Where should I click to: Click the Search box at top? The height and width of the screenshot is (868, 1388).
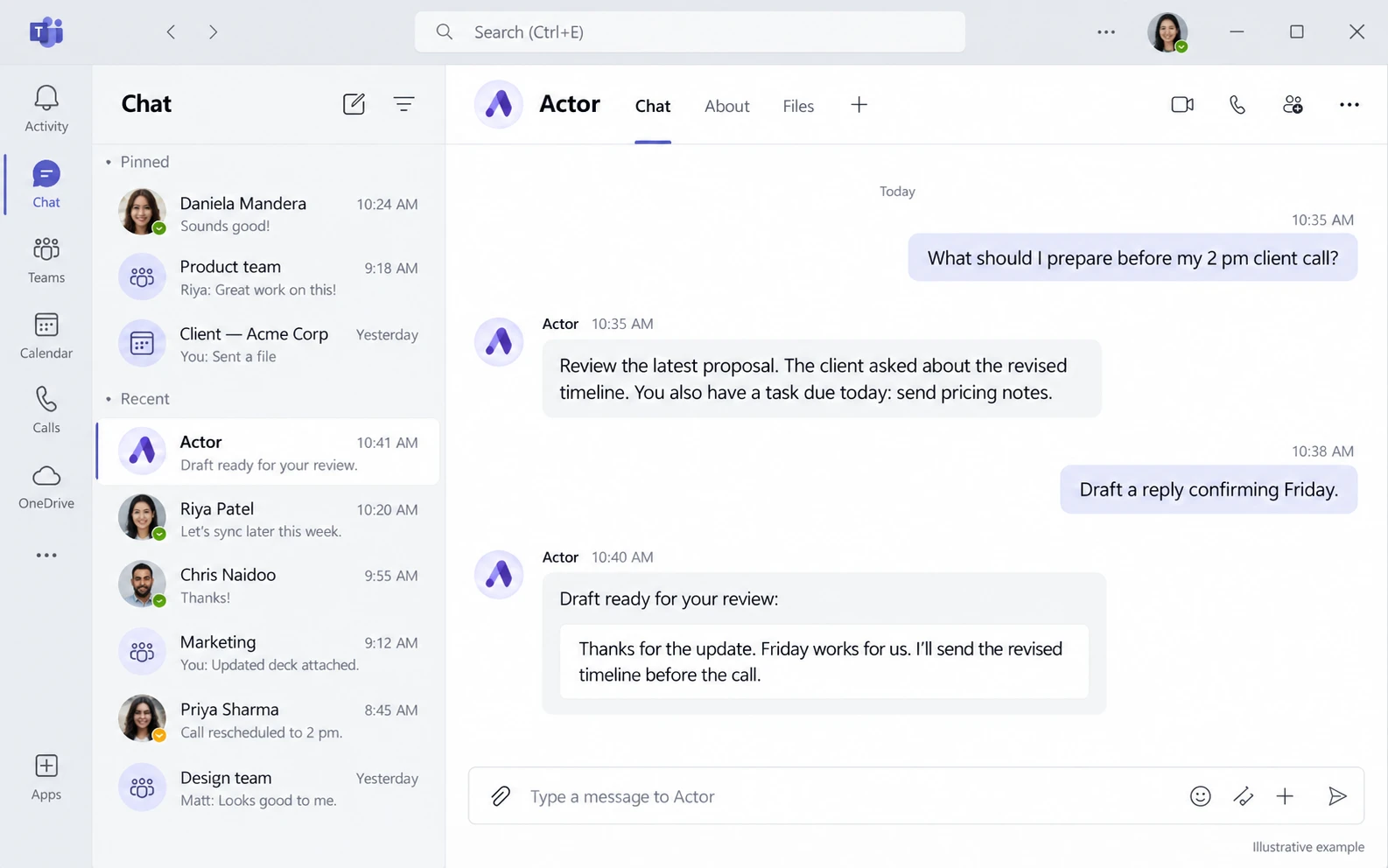tap(690, 32)
